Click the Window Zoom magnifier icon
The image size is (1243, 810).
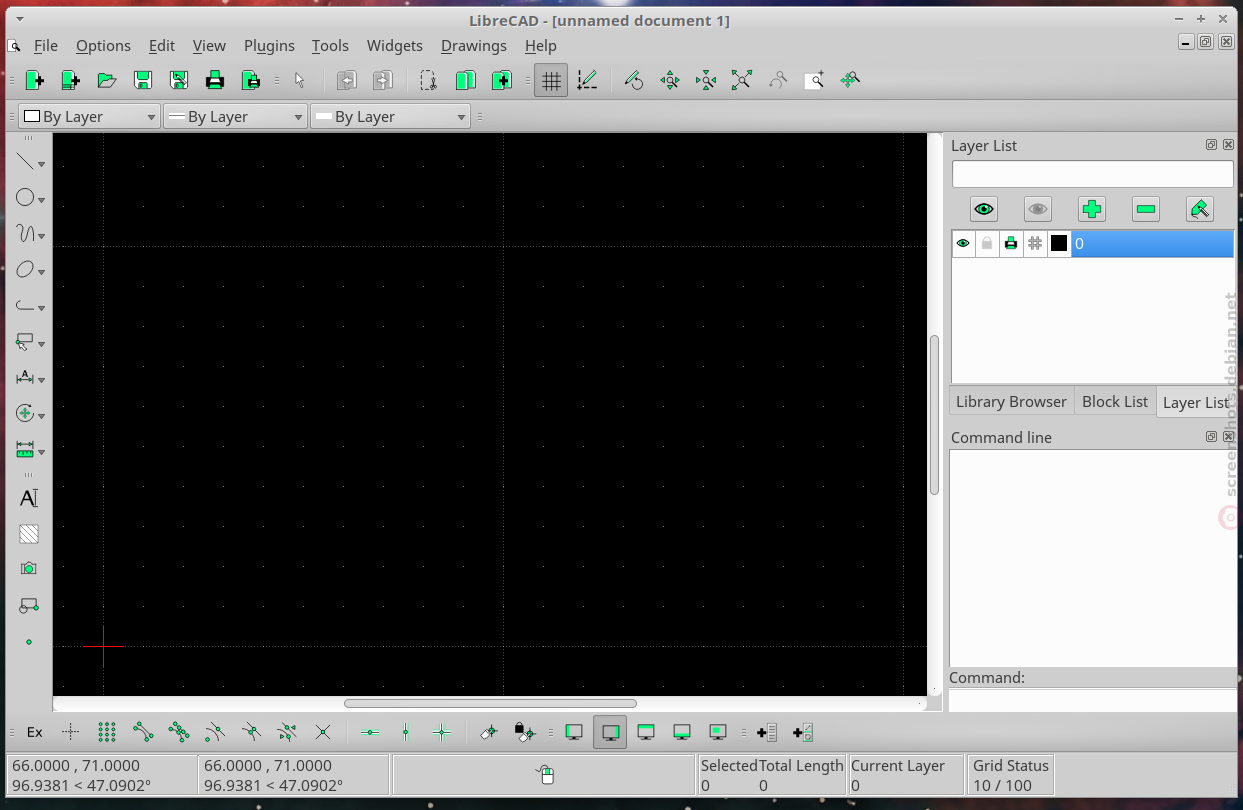pyautogui.click(x=814, y=80)
